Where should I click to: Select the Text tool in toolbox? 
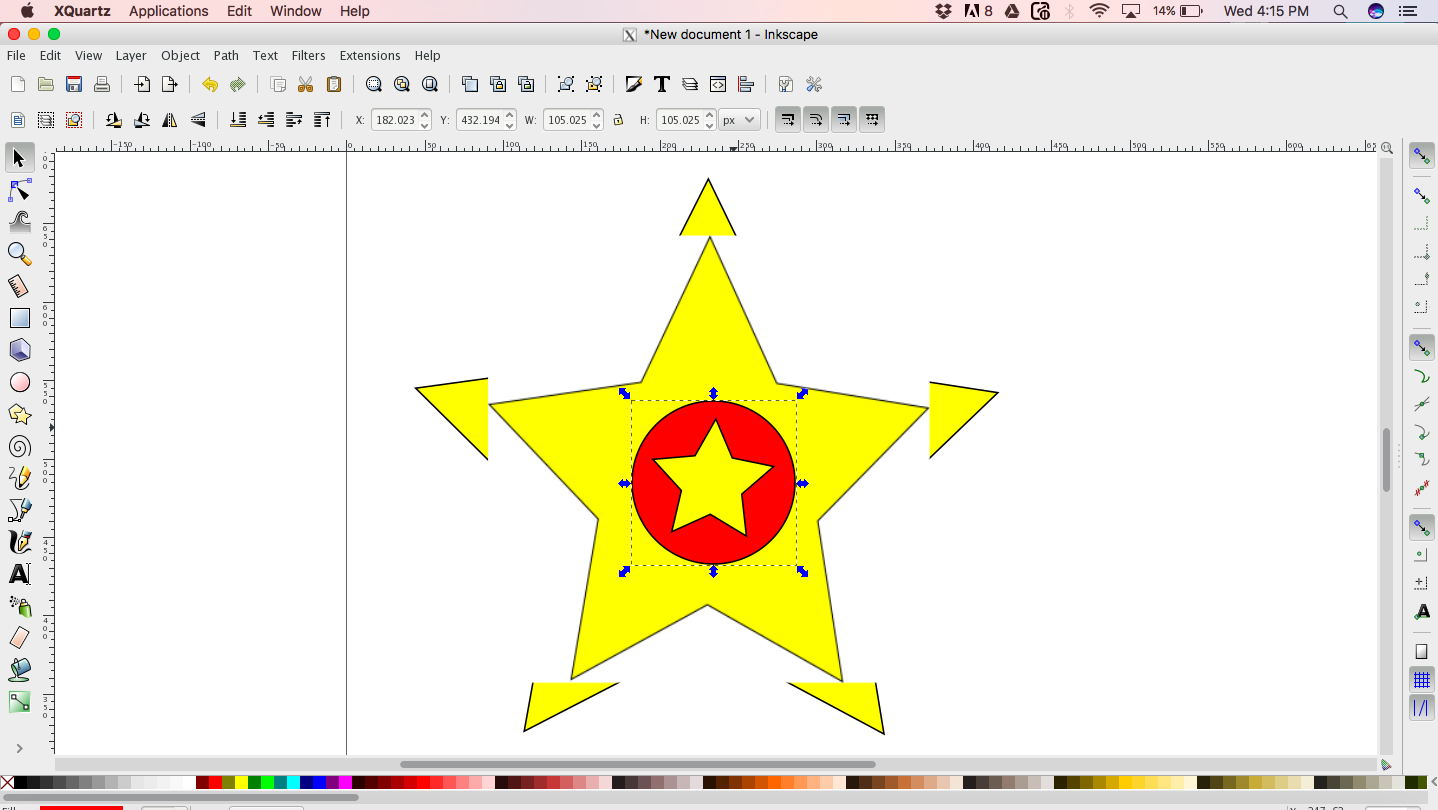point(19,574)
